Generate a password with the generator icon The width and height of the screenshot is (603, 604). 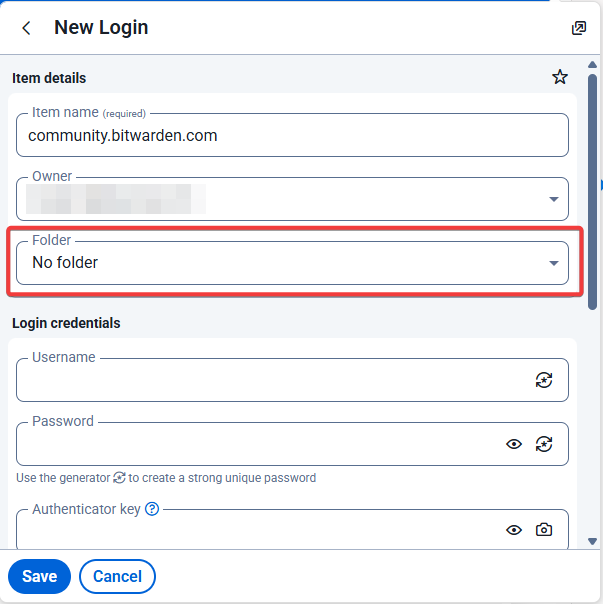point(544,444)
